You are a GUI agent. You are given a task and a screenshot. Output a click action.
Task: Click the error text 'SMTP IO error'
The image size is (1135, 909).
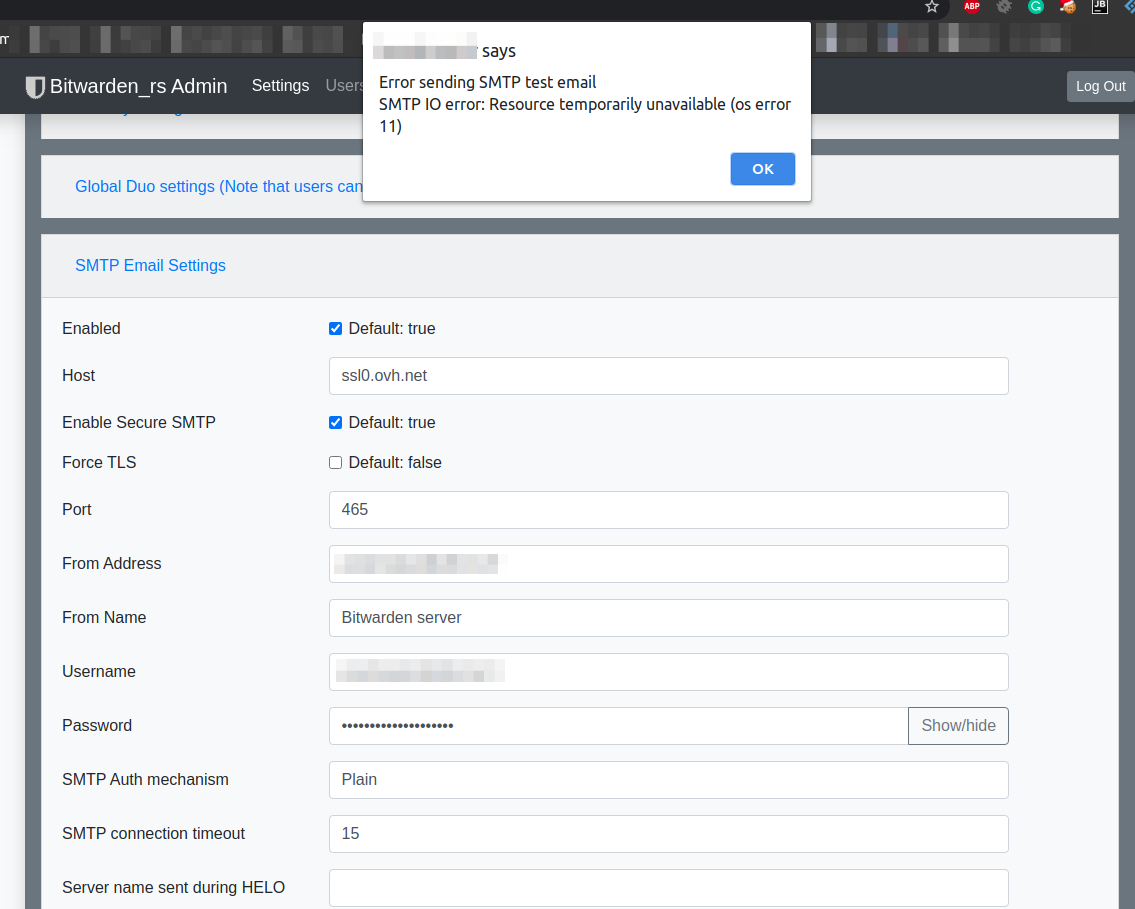click(431, 104)
